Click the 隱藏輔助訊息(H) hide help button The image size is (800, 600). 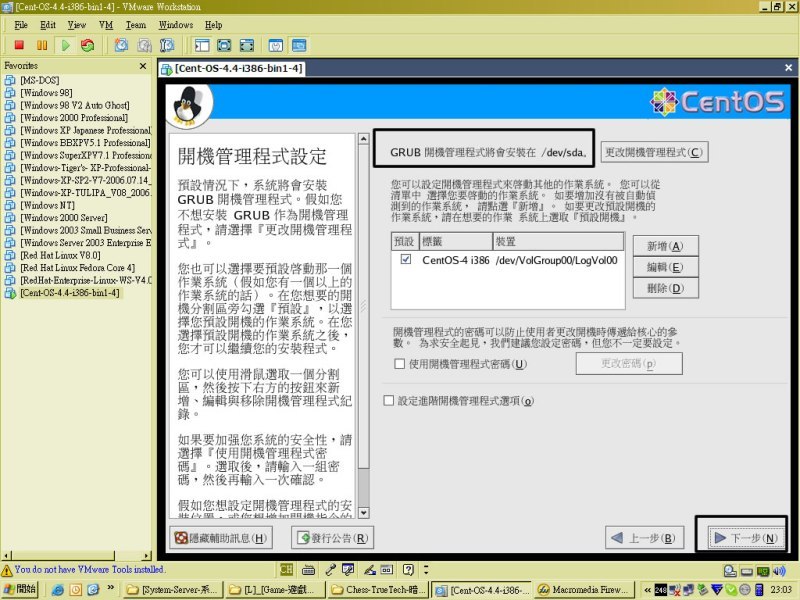pos(220,538)
